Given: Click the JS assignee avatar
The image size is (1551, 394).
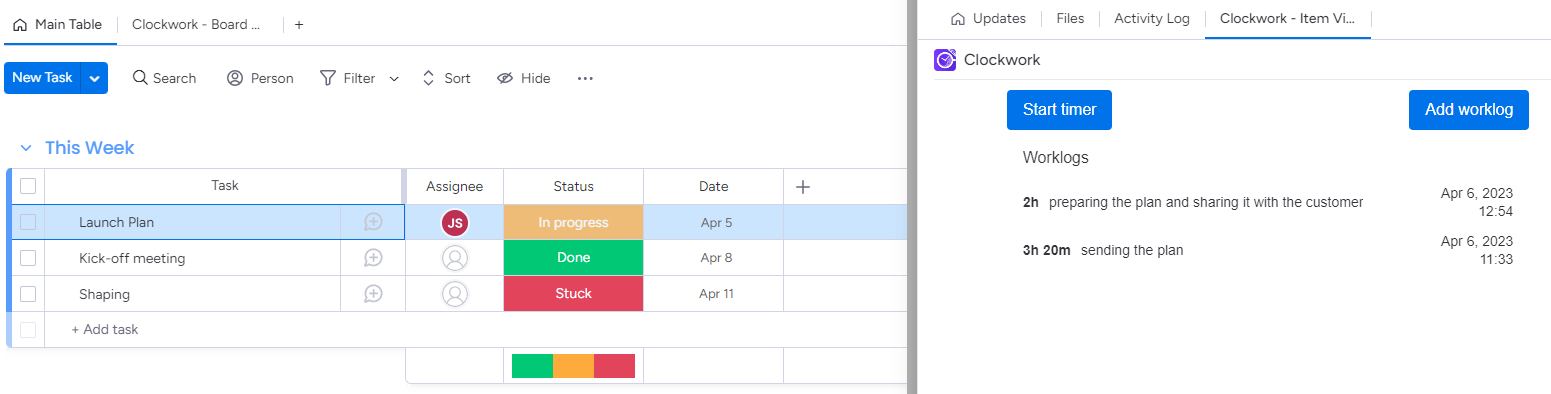Looking at the screenshot, I should tap(455, 222).
